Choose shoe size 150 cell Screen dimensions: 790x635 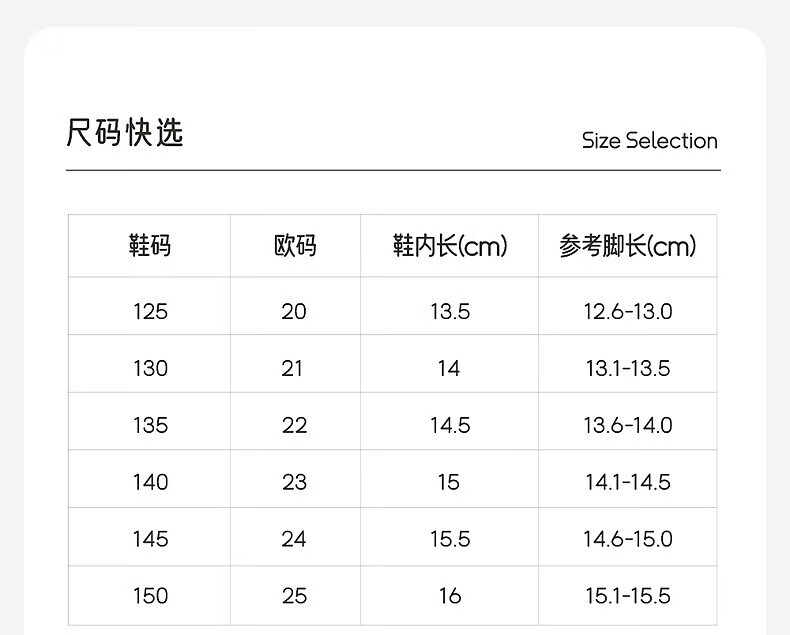(150, 596)
